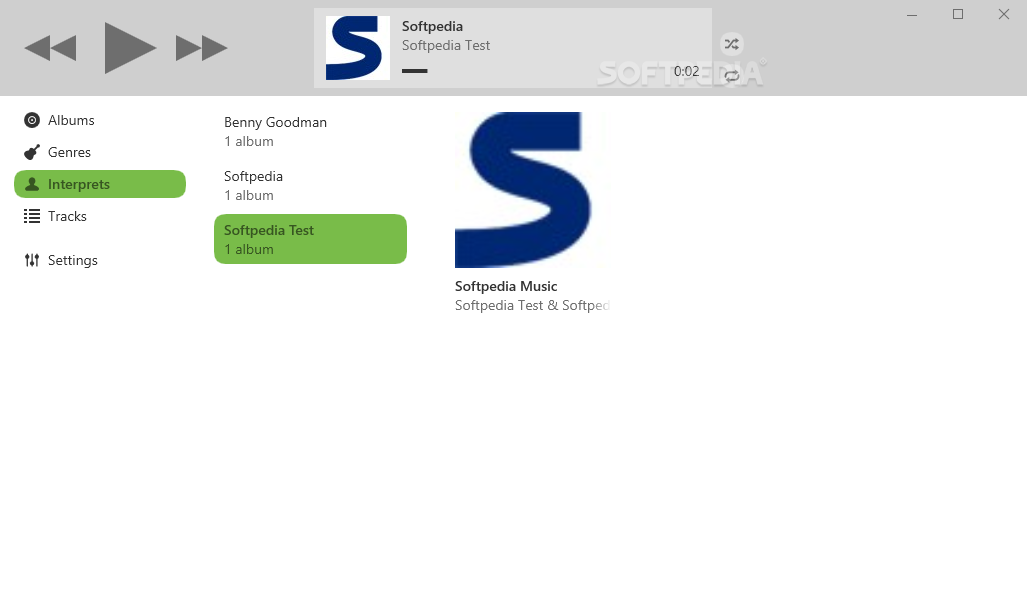Select Benny Goodman interpret

click(310, 132)
